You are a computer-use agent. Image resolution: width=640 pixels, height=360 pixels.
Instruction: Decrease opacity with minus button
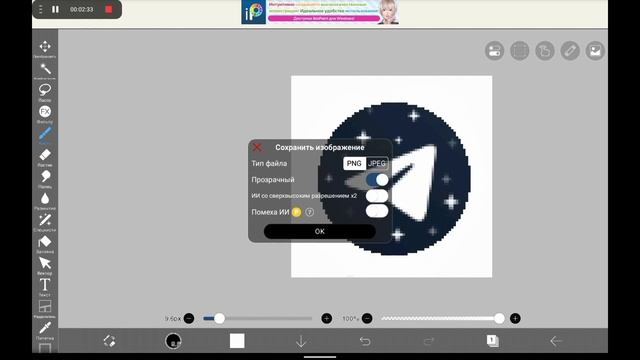[x=367, y=318]
